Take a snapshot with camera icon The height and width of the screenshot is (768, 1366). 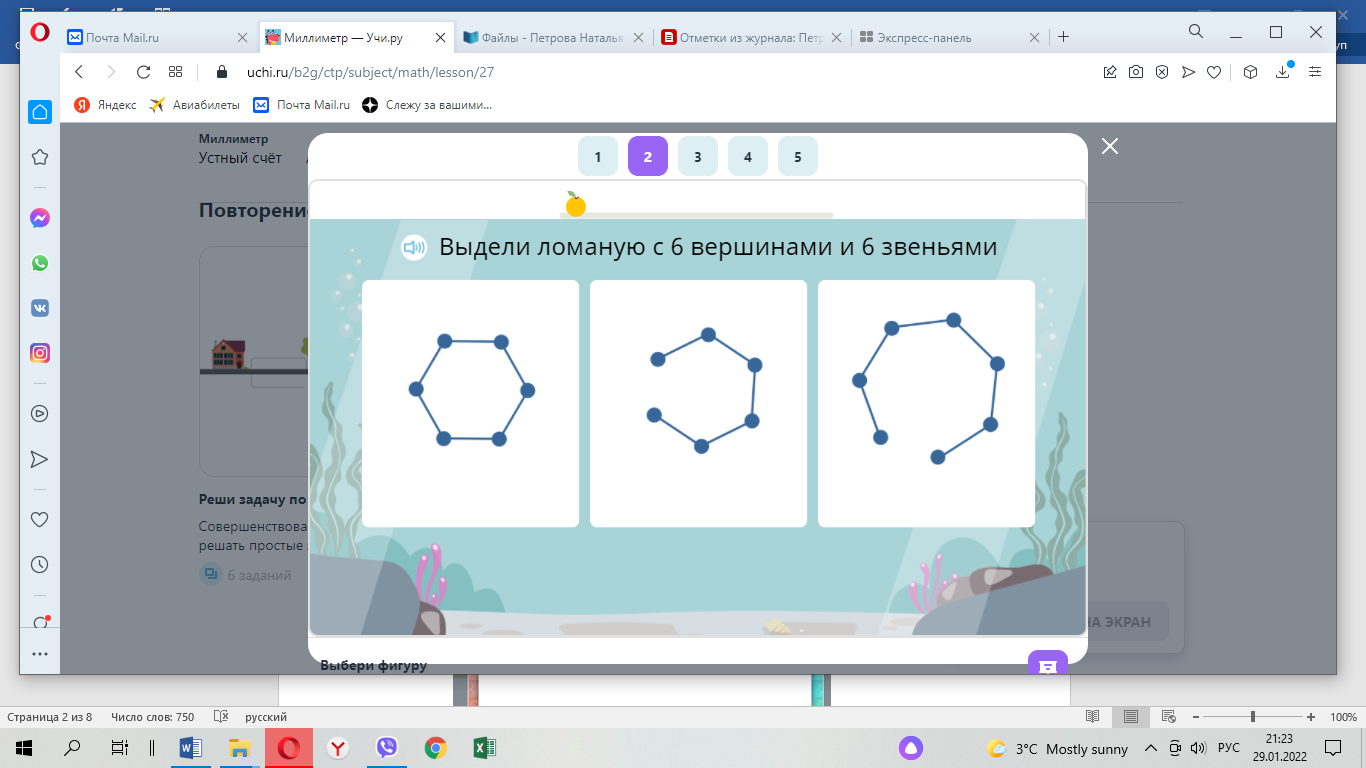(x=1136, y=72)
